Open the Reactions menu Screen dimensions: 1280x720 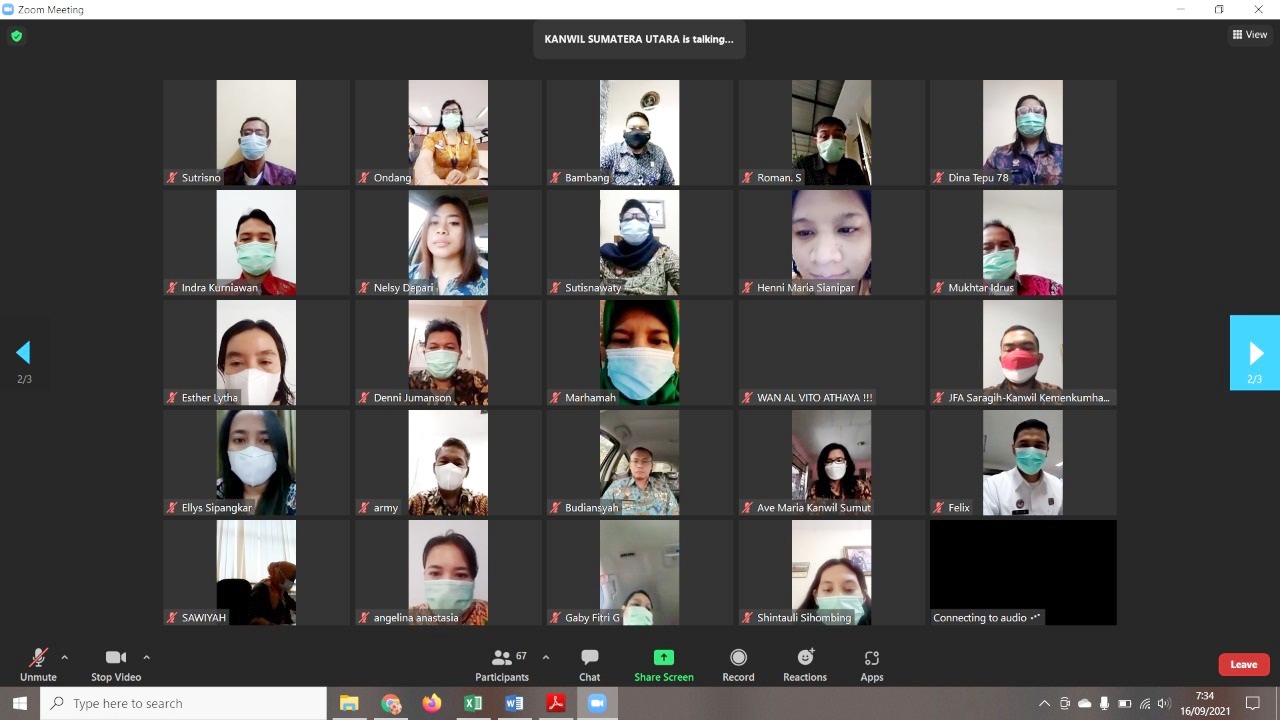[805, 658]
